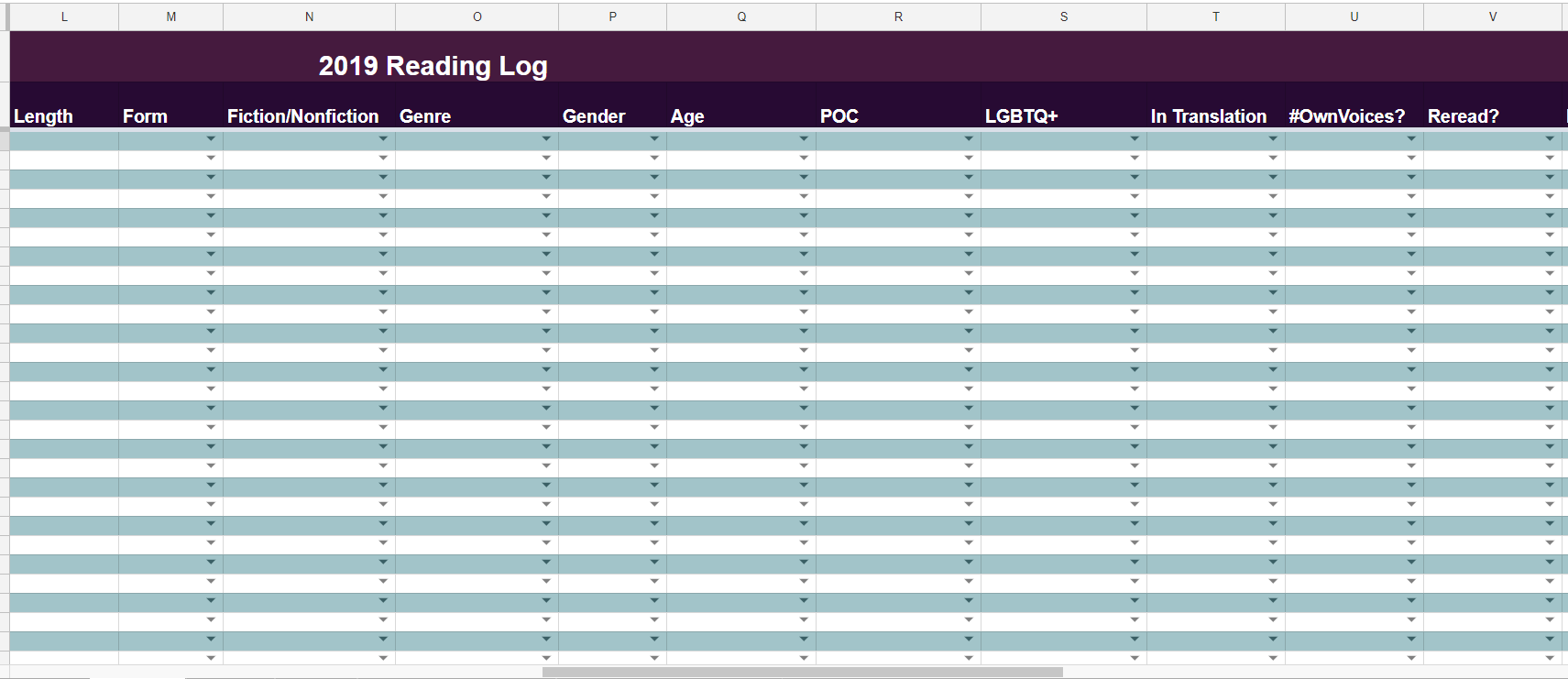Click the first empty cell under Length
Image resolution: width=1568 pixels, height=679 pixels.
point(64,139)
